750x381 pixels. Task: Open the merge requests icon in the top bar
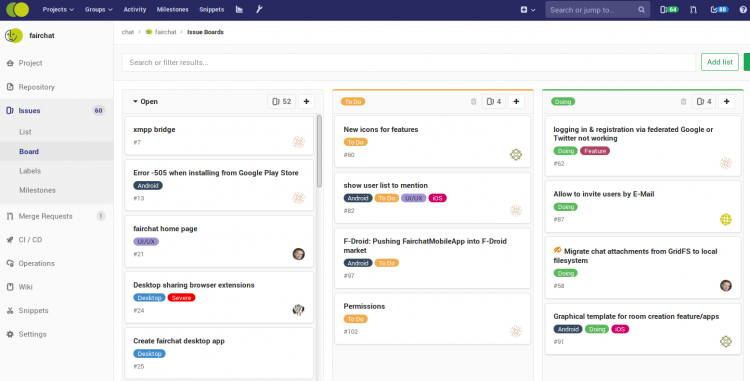pyautogui.click(x=693, y=10)
